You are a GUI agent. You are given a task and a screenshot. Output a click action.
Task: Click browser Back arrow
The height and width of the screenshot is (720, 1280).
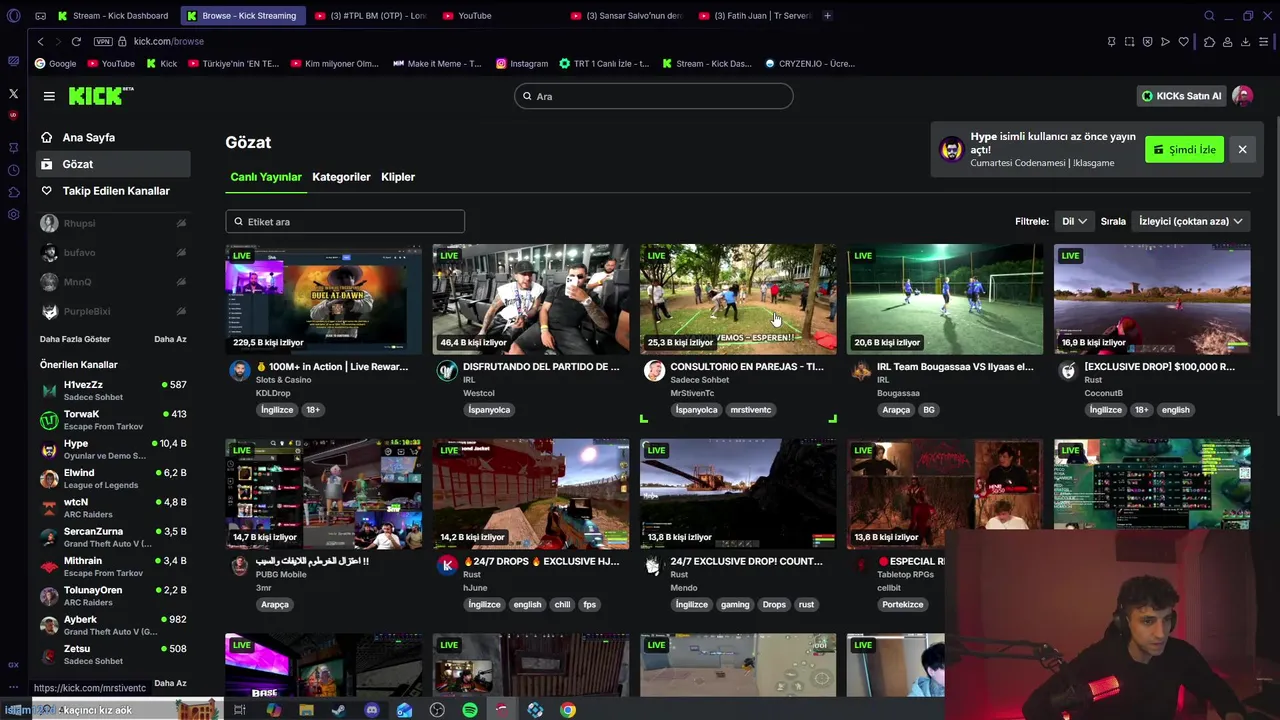click(40, 41)
